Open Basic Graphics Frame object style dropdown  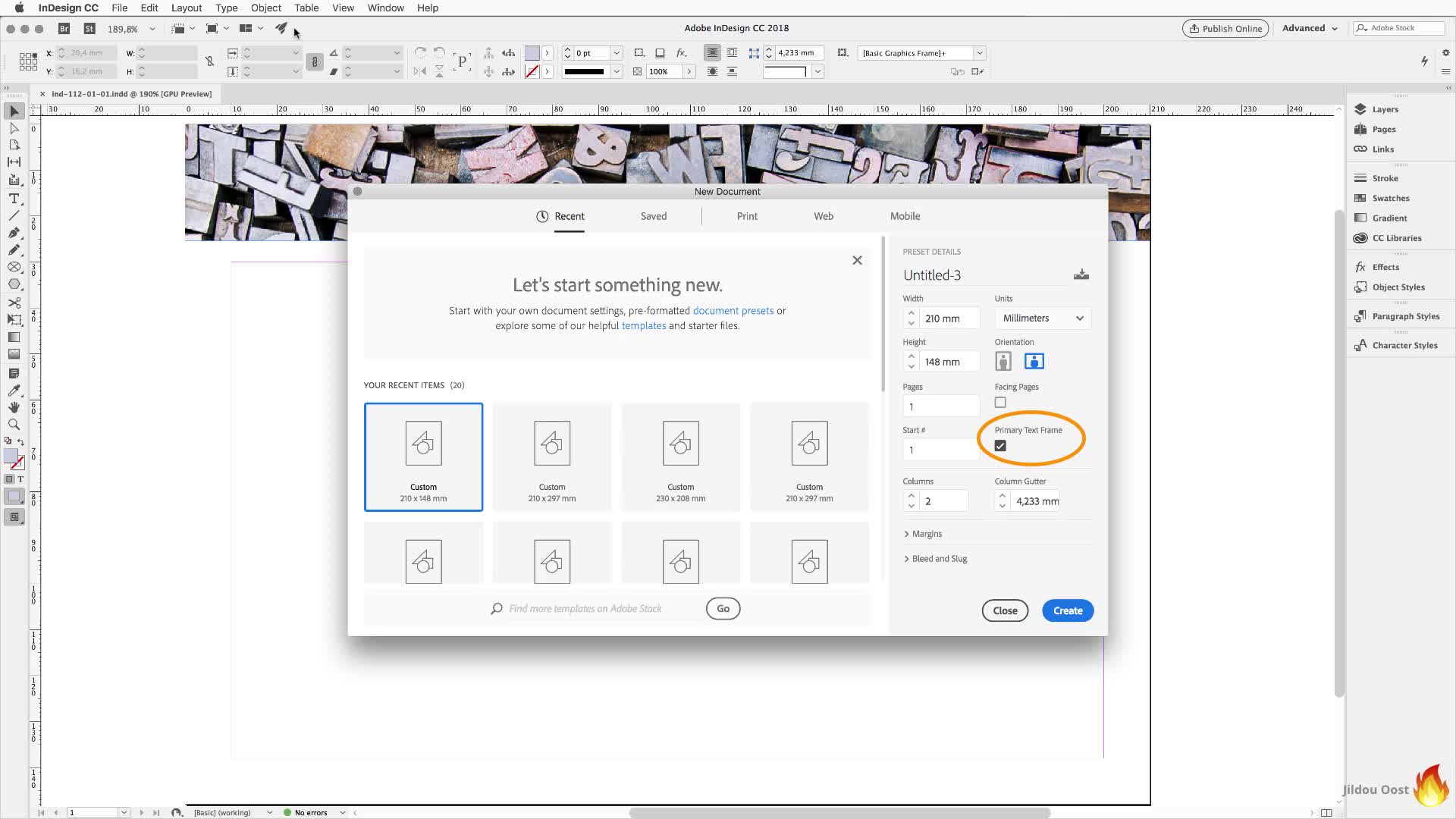(x=980, y=53)
